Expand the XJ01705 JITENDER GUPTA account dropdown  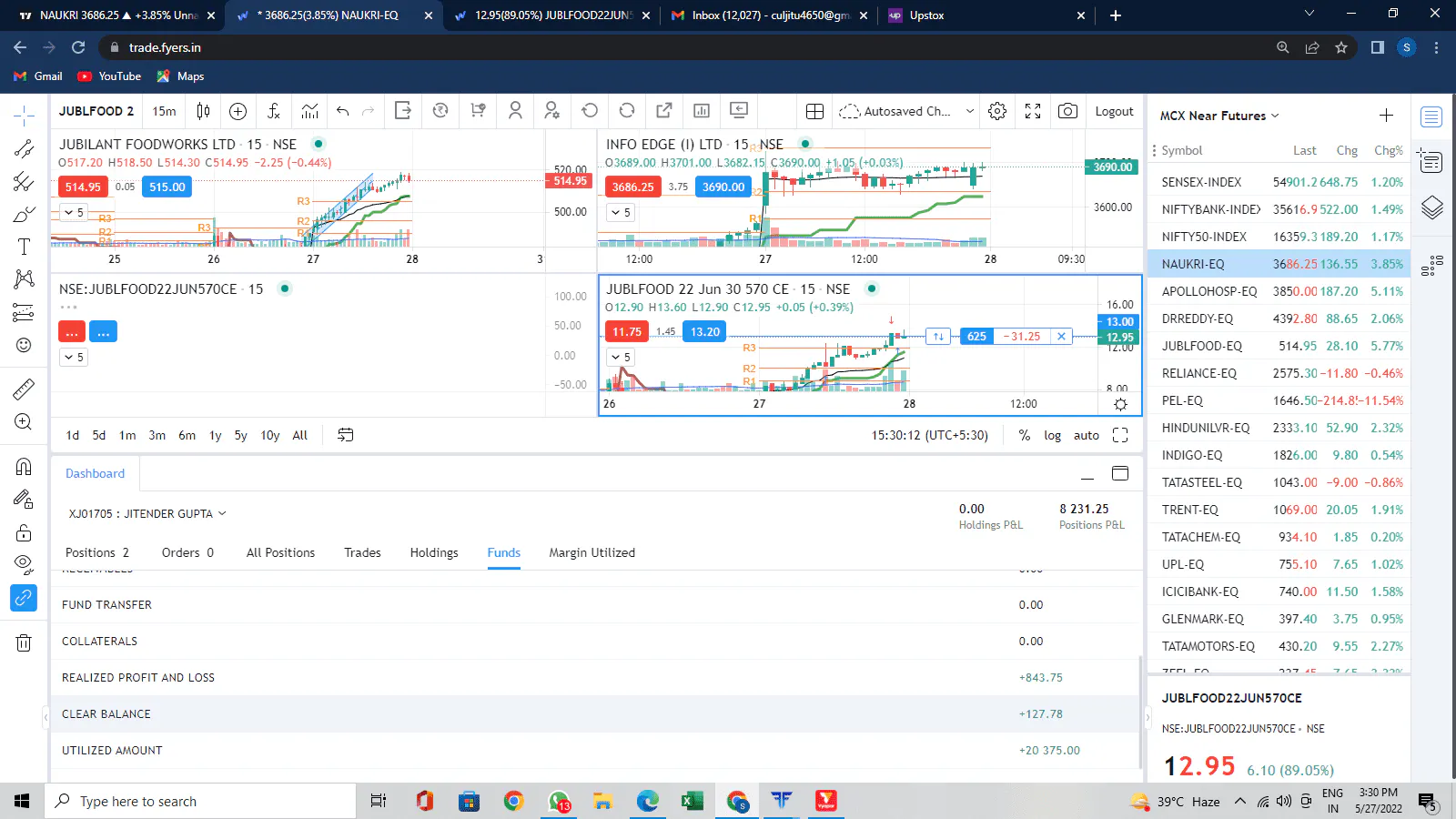[222, 513]
